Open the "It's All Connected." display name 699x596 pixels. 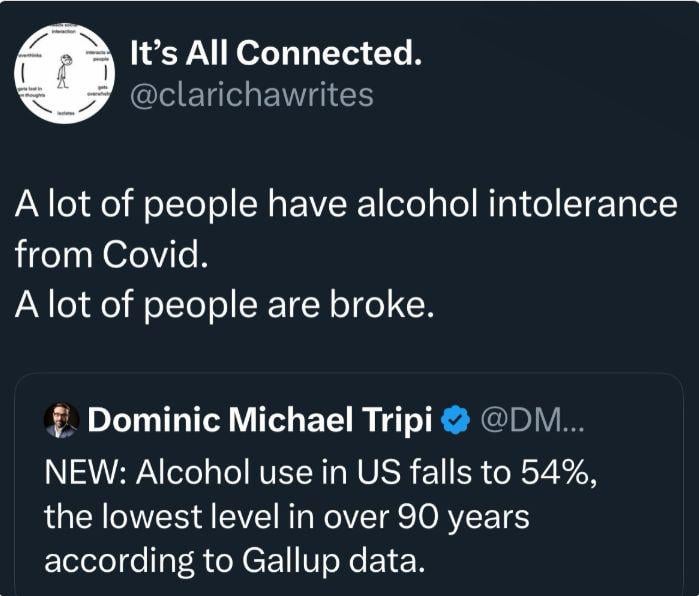point(276,56)
